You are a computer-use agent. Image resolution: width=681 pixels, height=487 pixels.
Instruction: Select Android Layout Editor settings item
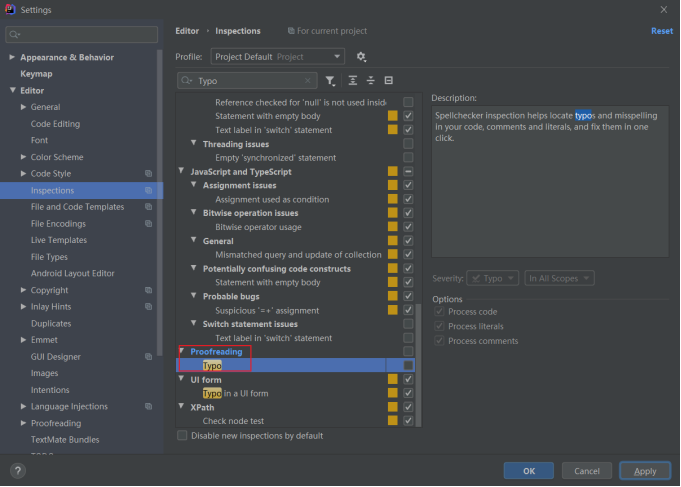(73, 273)
